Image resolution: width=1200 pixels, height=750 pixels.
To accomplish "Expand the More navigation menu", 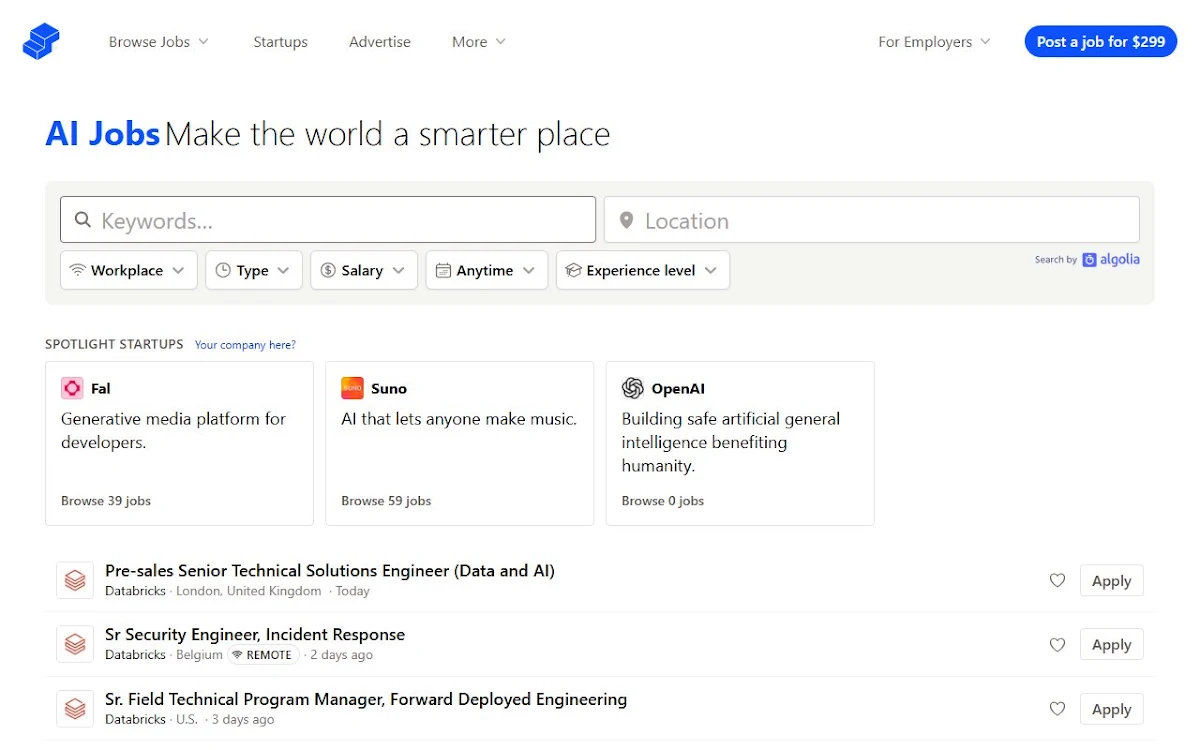I will point(479,42).
